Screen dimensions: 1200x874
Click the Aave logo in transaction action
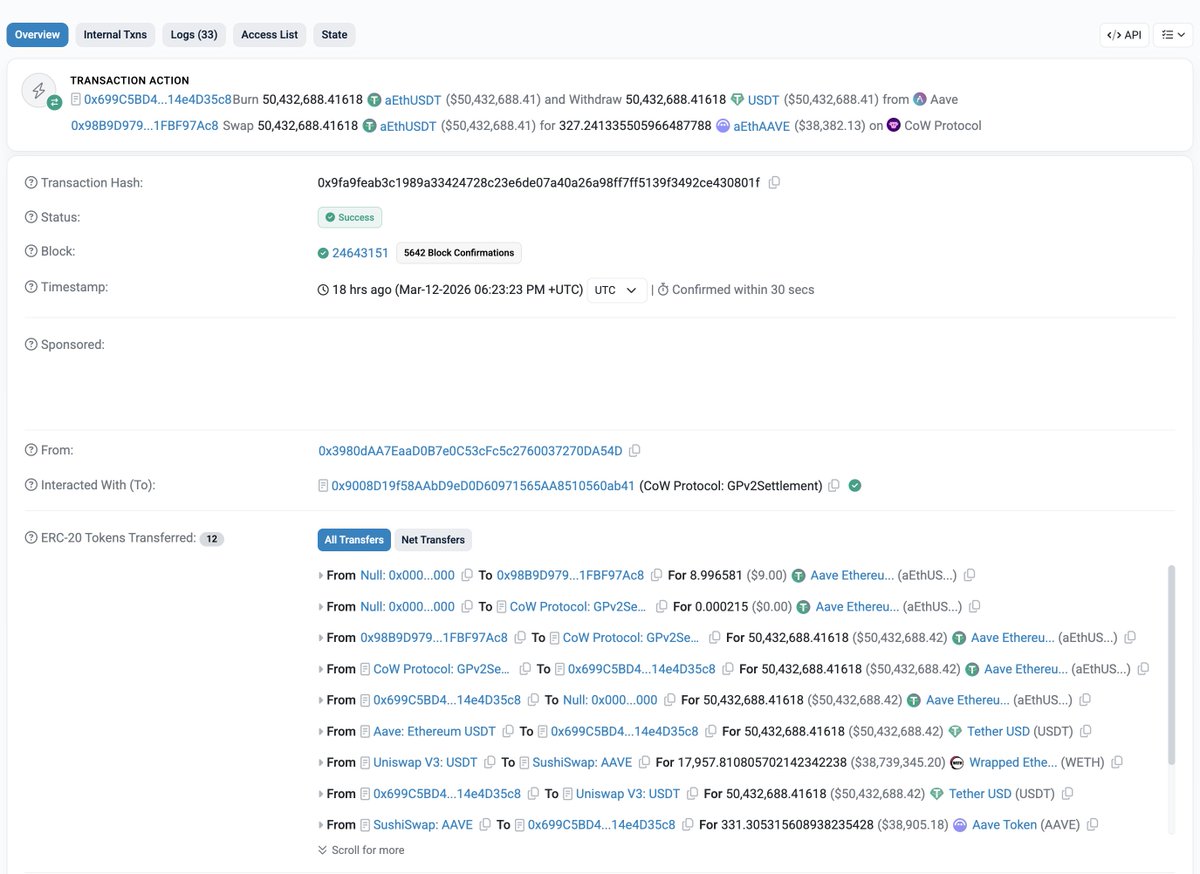(x=921, y=100)
